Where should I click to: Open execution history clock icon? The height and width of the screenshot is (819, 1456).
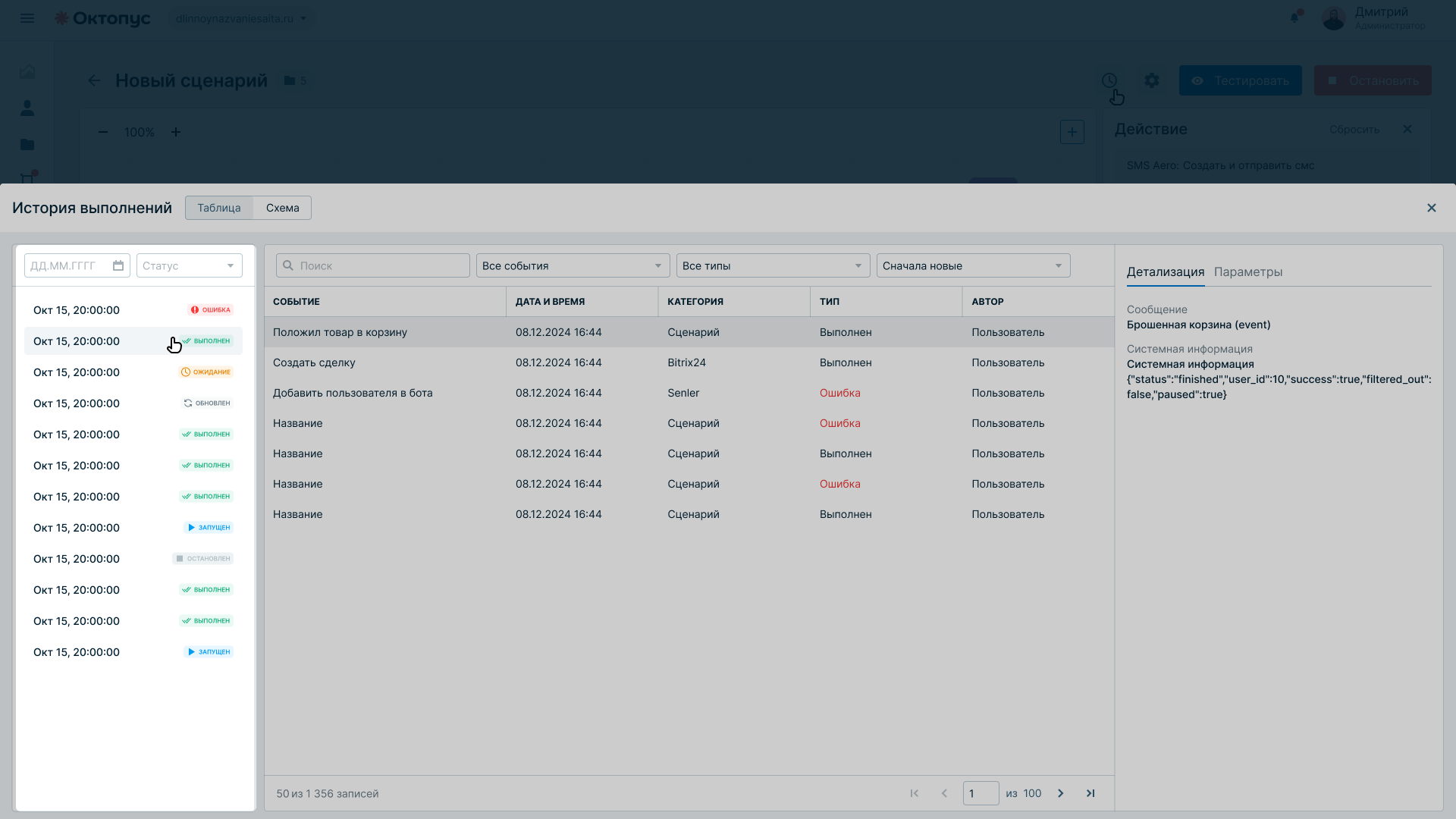[x=1109, y=80]
